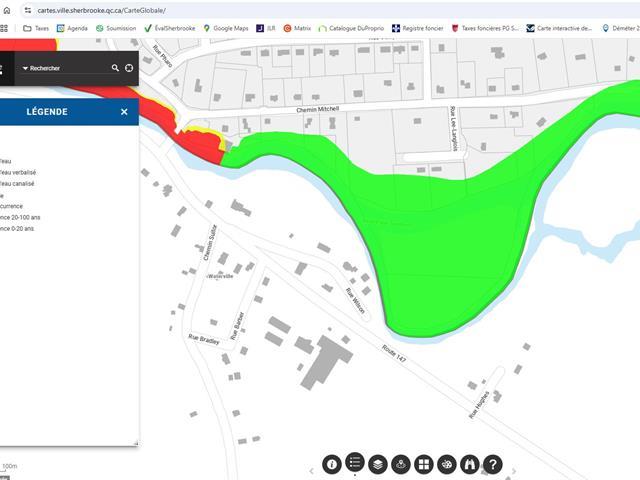The width and height of the screenshot is (640, 480).
Task: Click the location marker tool icon
Action: pos(401,465)
